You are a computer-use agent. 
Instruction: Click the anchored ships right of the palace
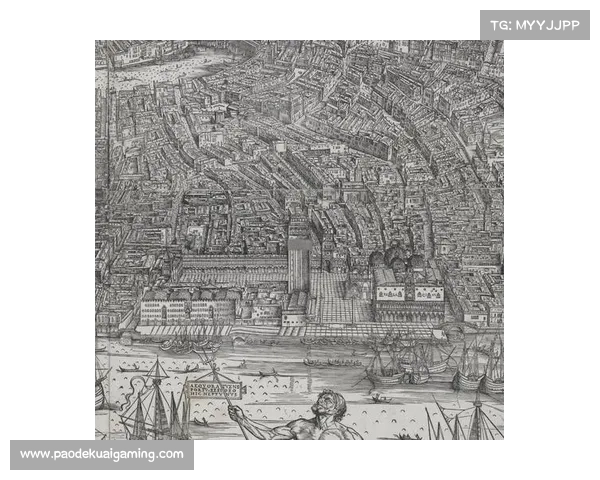pos(400,362)
